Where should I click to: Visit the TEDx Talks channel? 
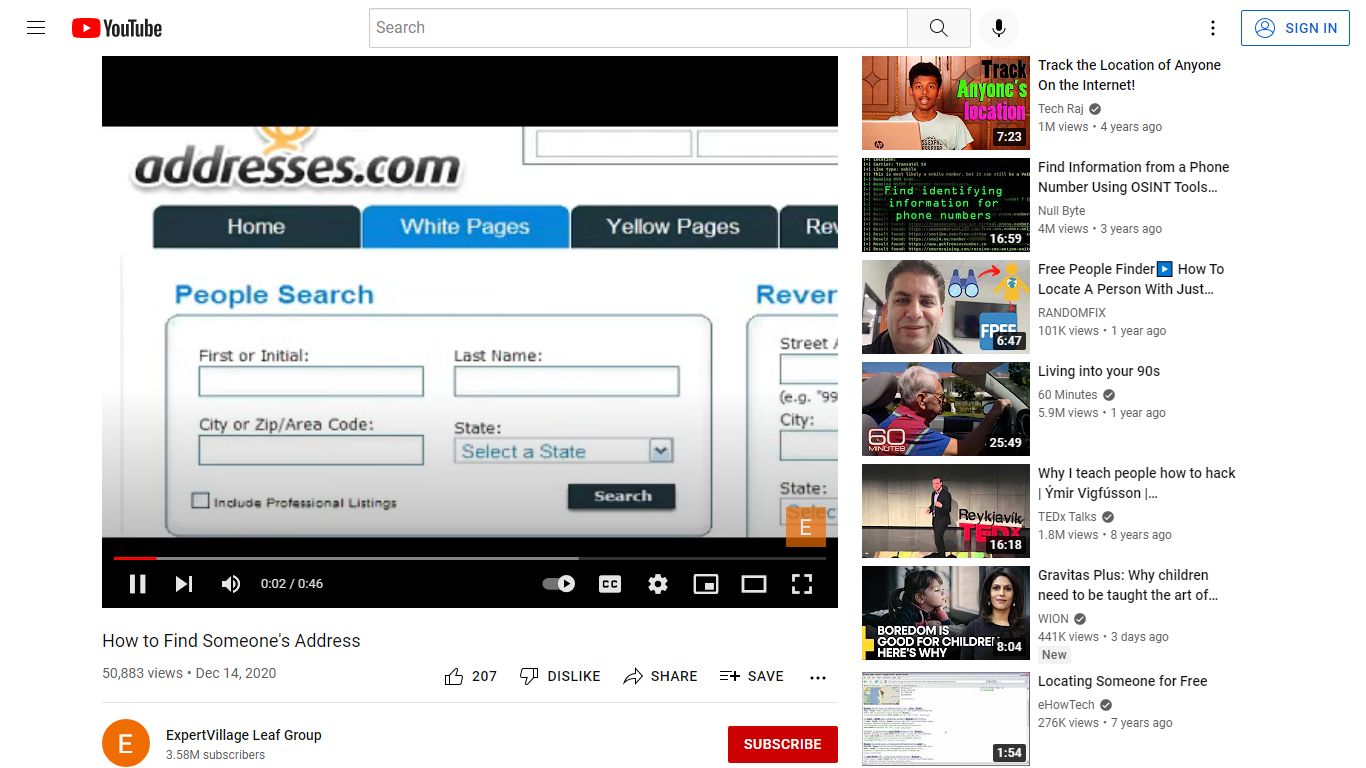[1067, 517]
